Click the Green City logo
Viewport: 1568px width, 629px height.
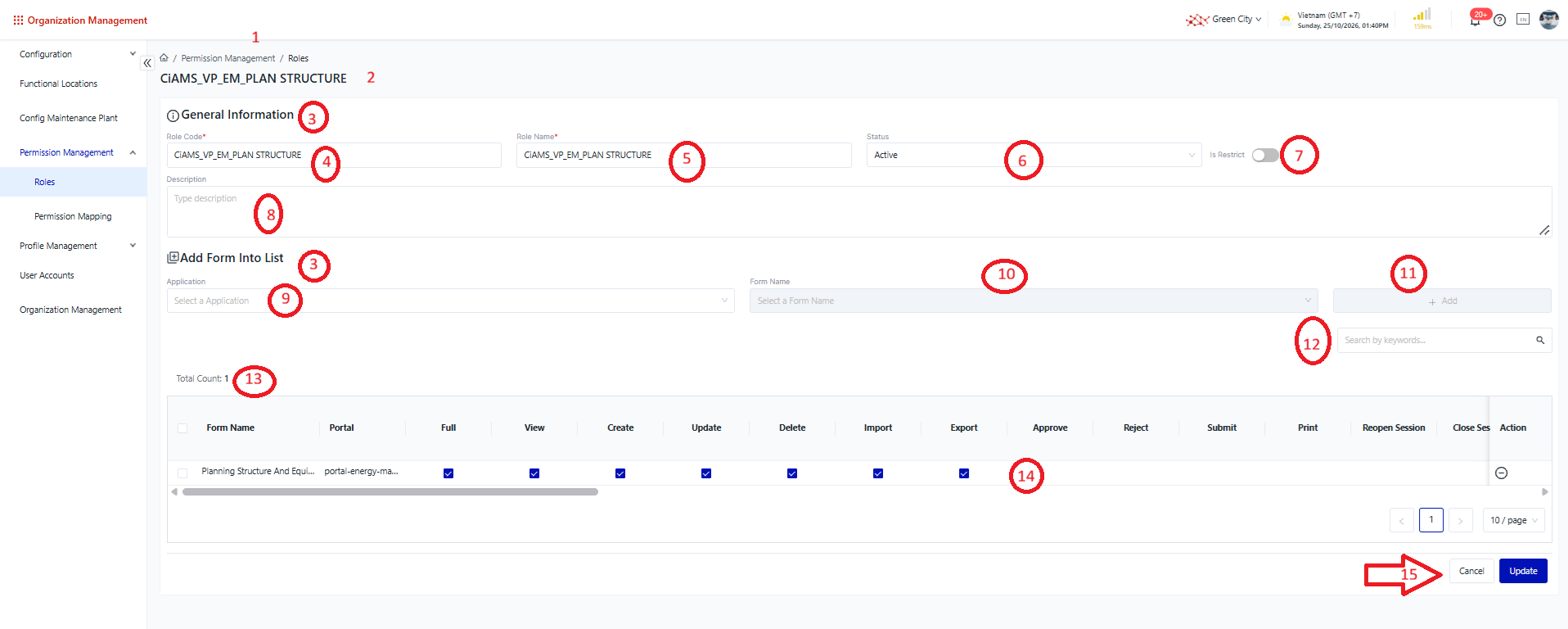coord(1197,20)
